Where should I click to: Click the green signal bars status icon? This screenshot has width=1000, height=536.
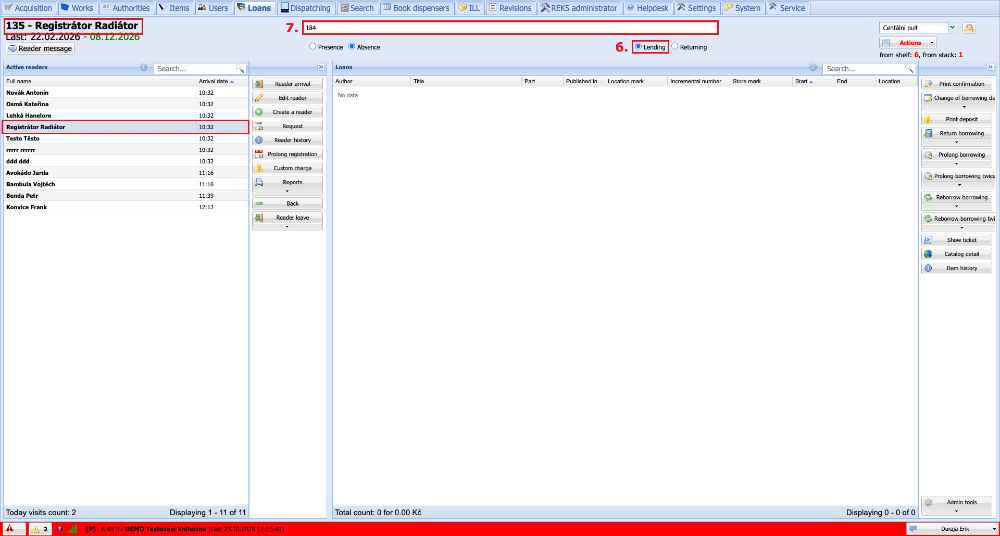tap(72, 529)
